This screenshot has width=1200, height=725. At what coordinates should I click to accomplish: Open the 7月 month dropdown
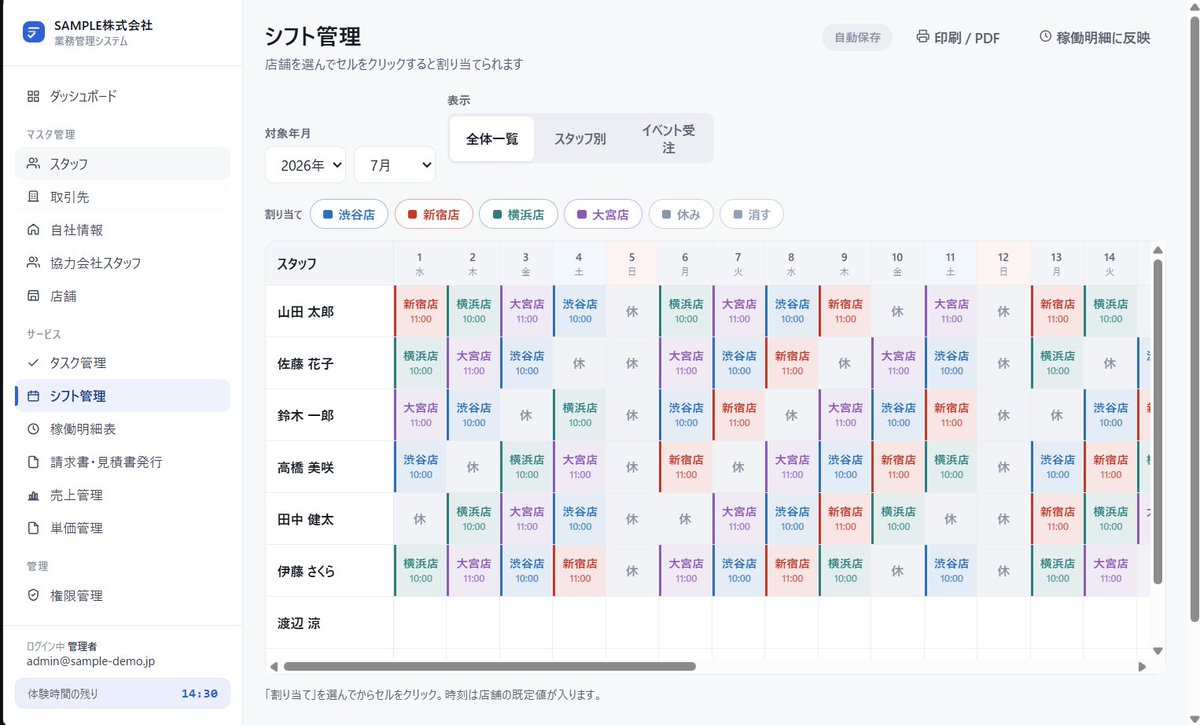point(394,165)
